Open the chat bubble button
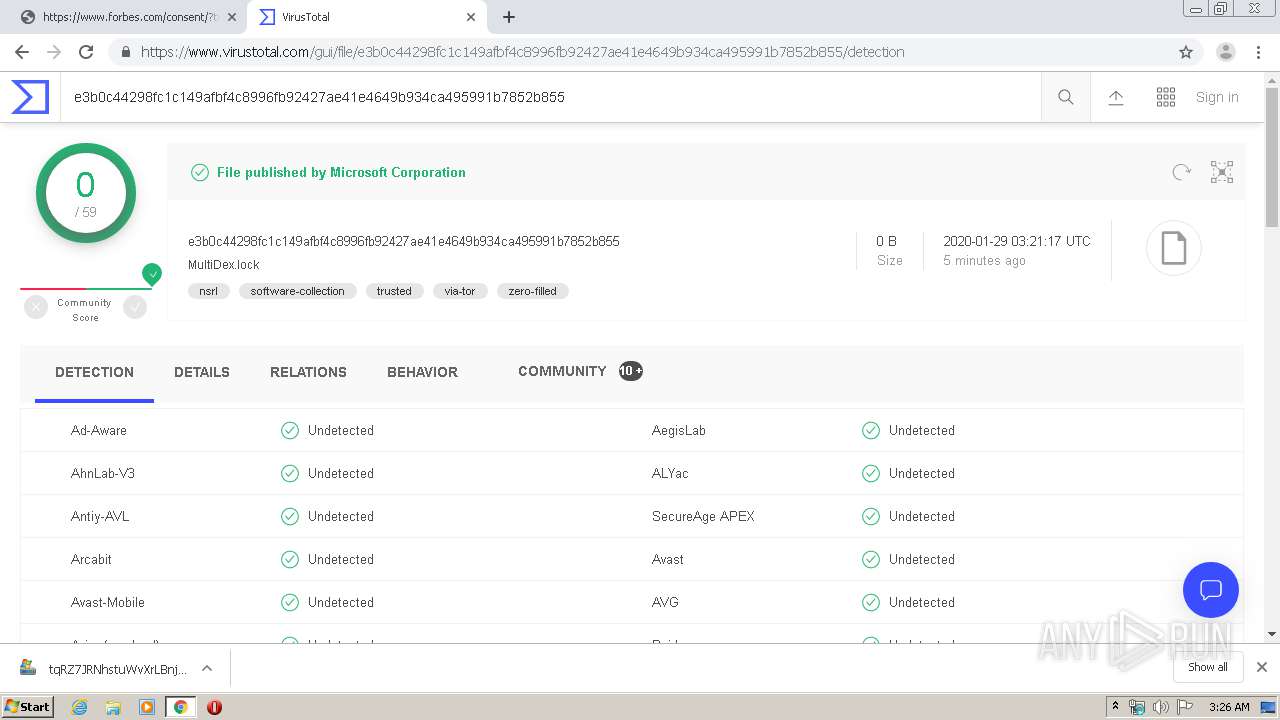This screenshot has height=720, width=1280. [1211, 590]
